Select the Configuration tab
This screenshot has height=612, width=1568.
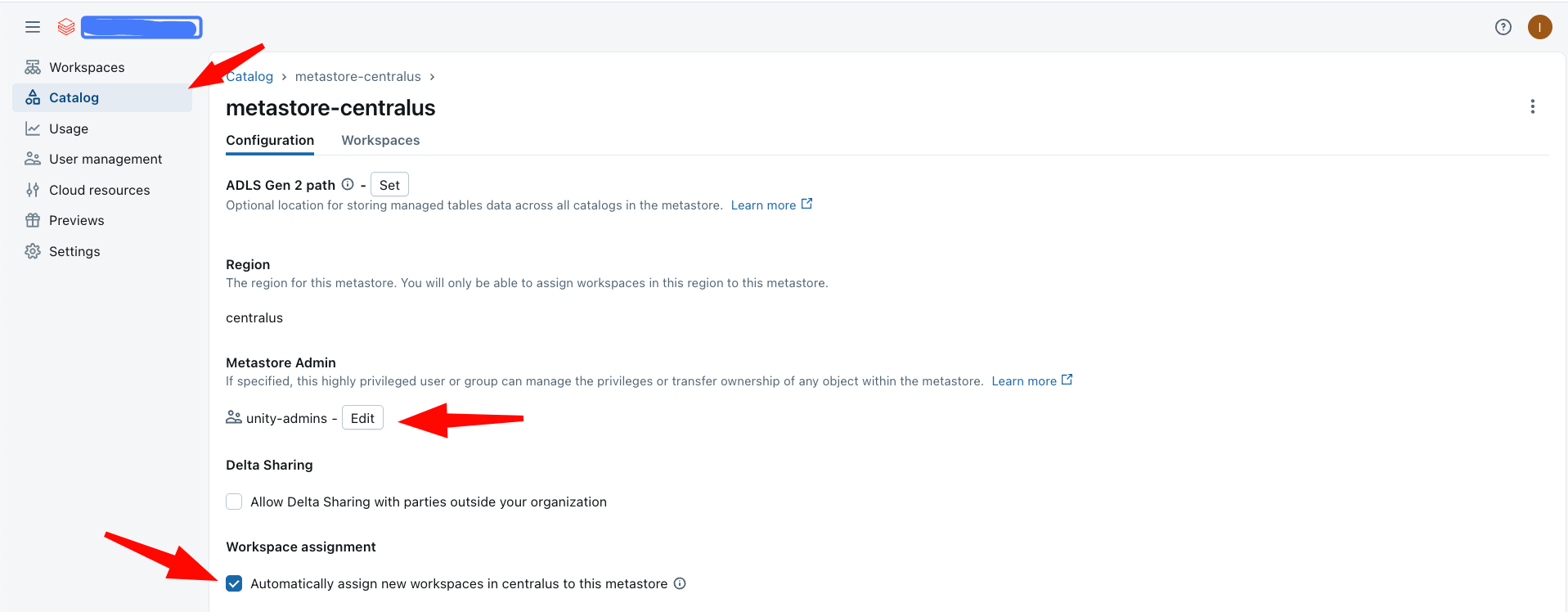click(x=270, y=140)
